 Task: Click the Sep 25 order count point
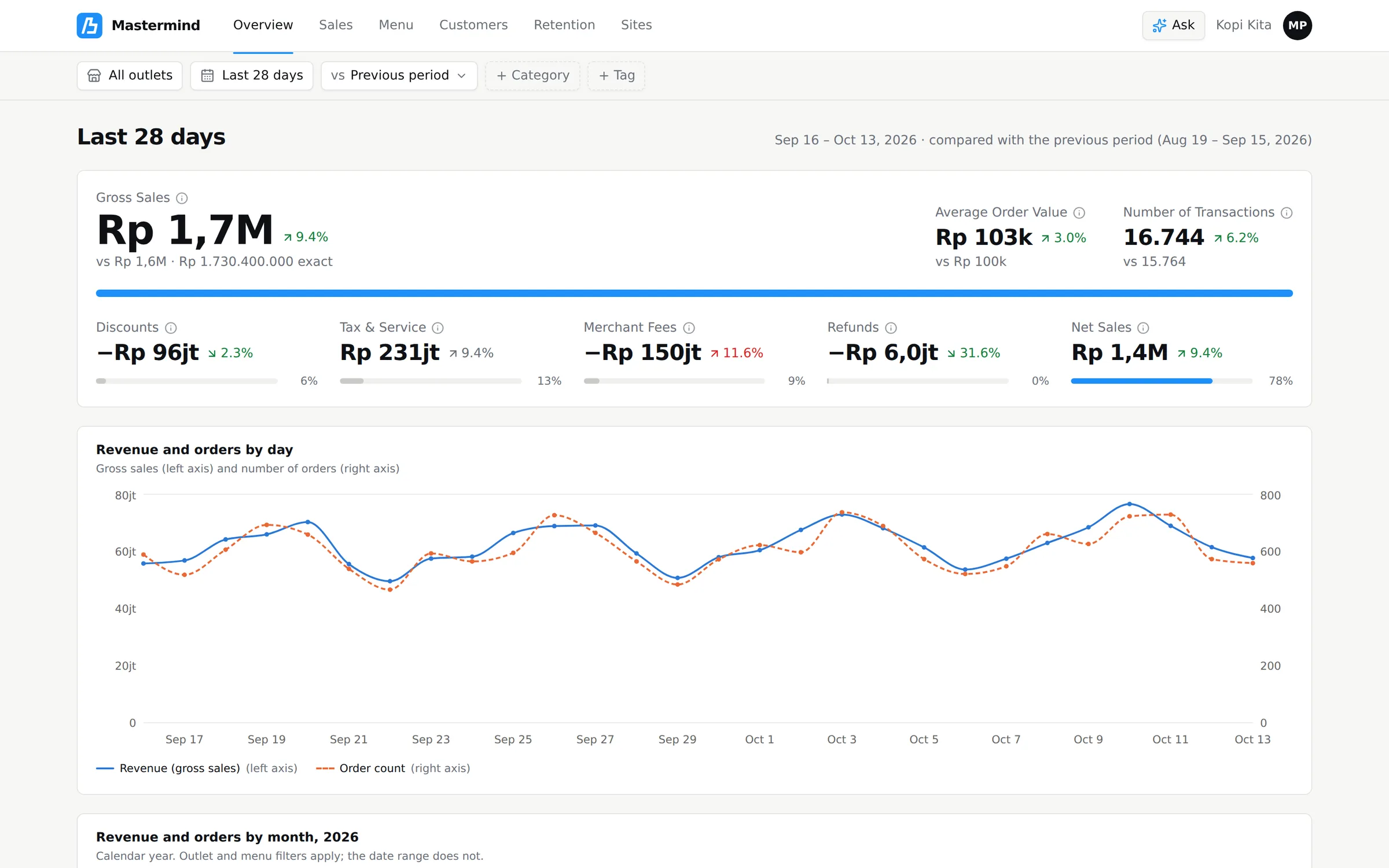(x=513, y=553)
